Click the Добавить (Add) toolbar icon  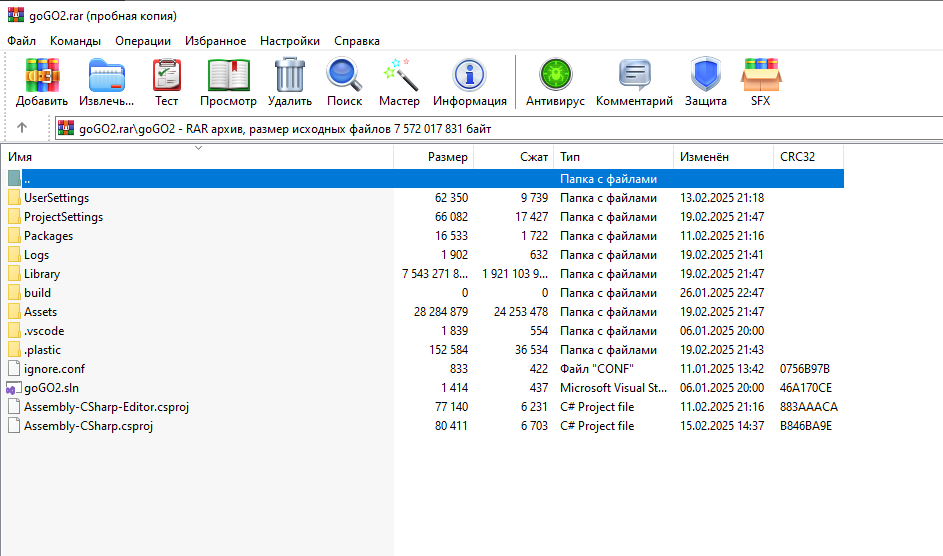(x=42, y=76)
